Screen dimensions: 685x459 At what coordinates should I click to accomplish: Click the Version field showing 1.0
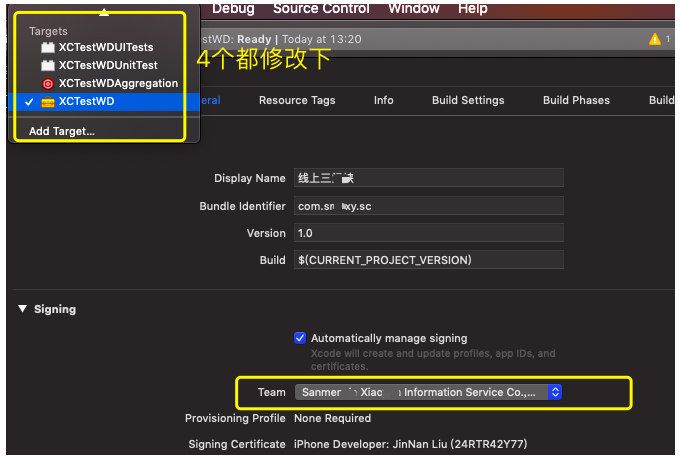pyautogui.click(x=429, y=233)
